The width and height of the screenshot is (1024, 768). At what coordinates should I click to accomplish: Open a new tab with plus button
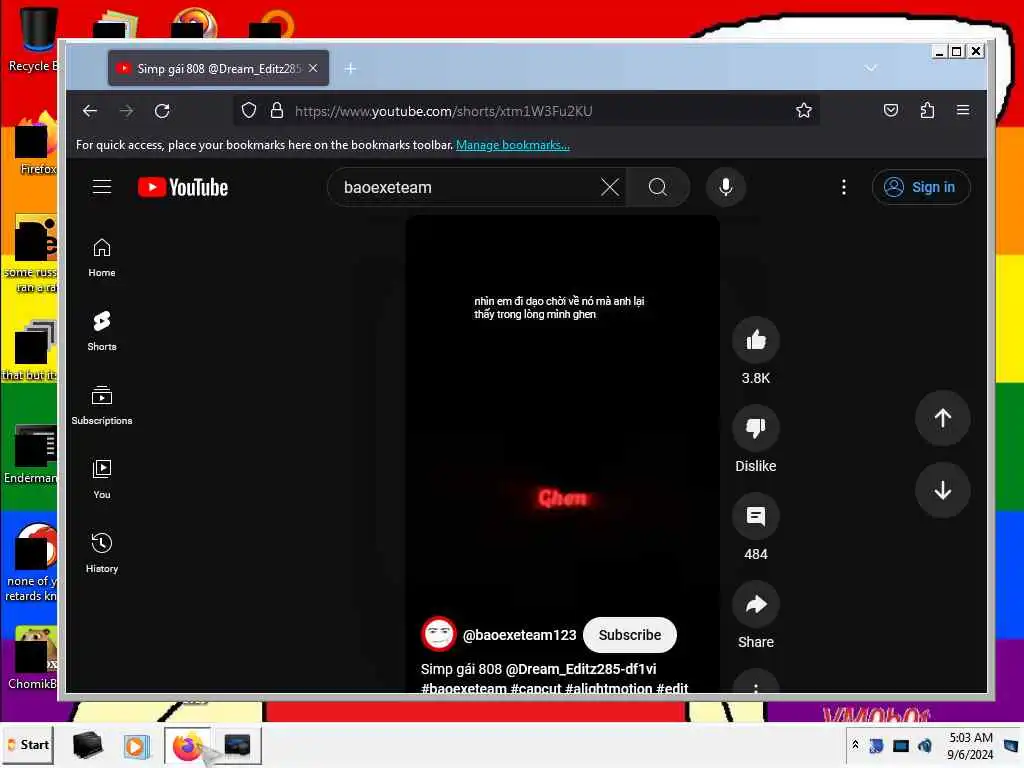click(350, 69)
